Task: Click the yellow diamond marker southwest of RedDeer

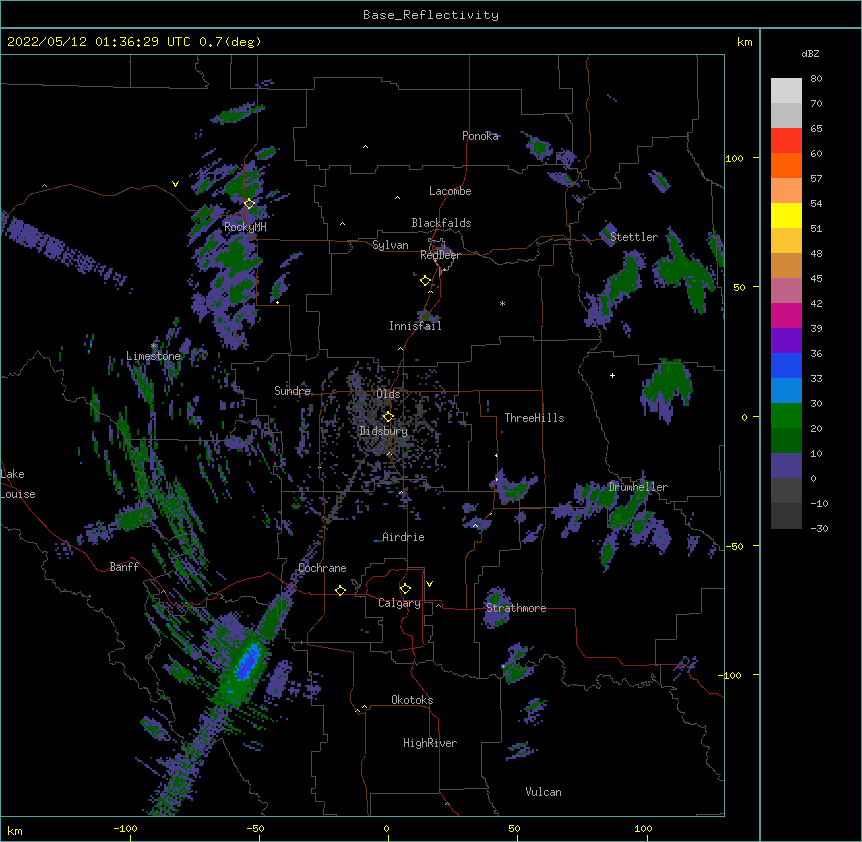Action: (x=425, y=281)
